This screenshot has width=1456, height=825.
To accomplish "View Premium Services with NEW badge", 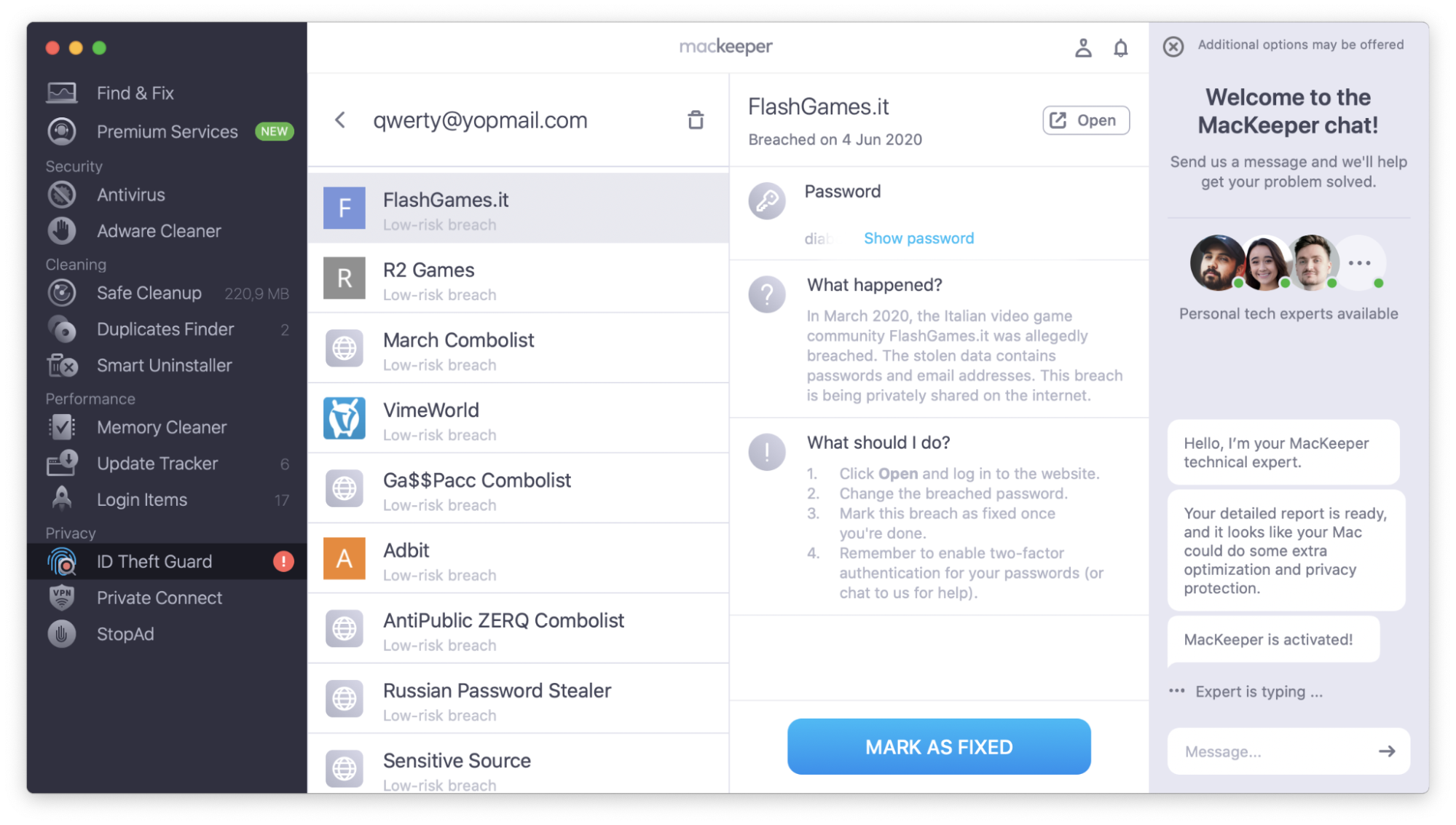I will pyautogui.click(x=167, y=132).
